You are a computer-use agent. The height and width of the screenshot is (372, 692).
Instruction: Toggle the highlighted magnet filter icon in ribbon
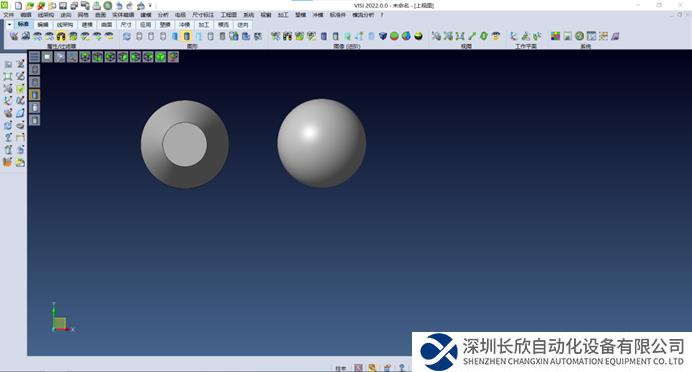(x=61, y=36)
